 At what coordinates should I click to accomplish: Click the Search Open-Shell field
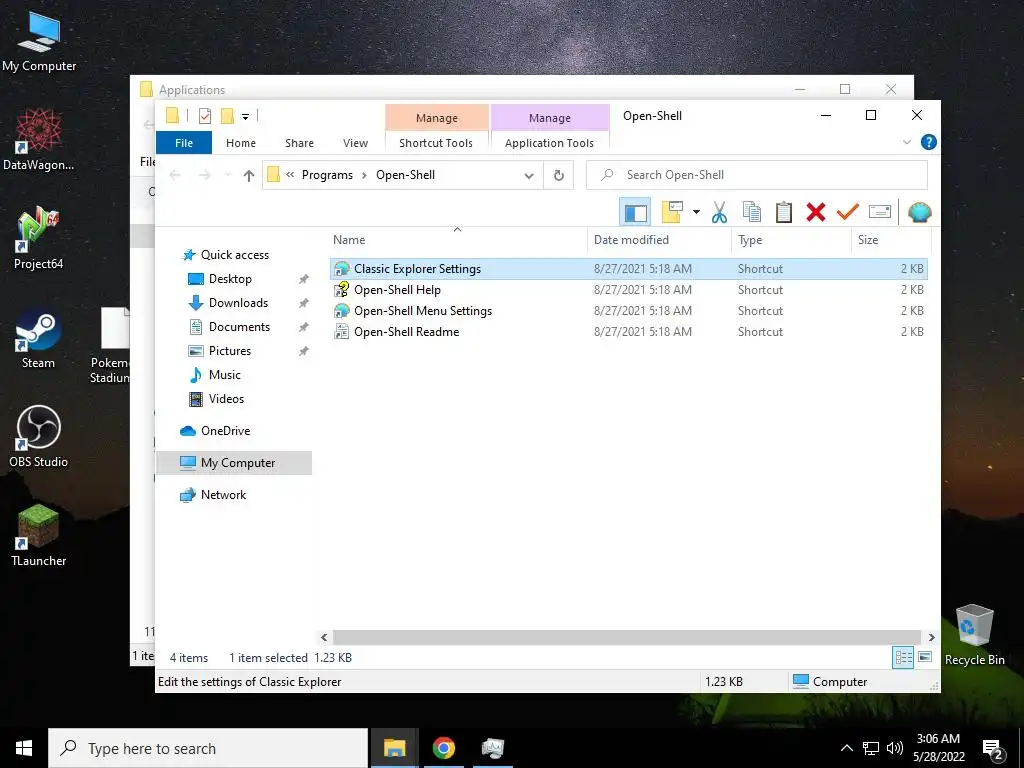757,175
